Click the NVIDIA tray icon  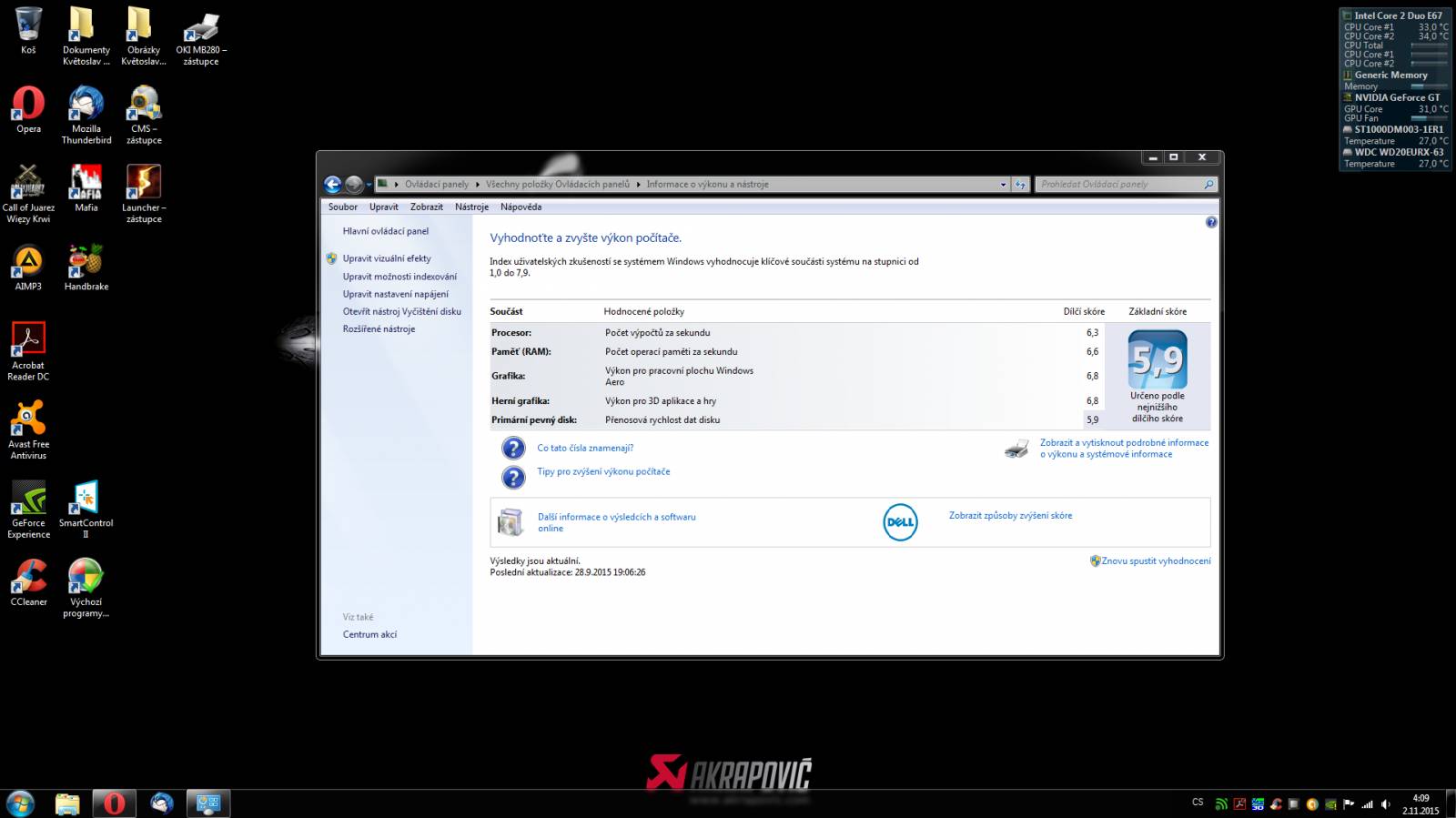1330,804
